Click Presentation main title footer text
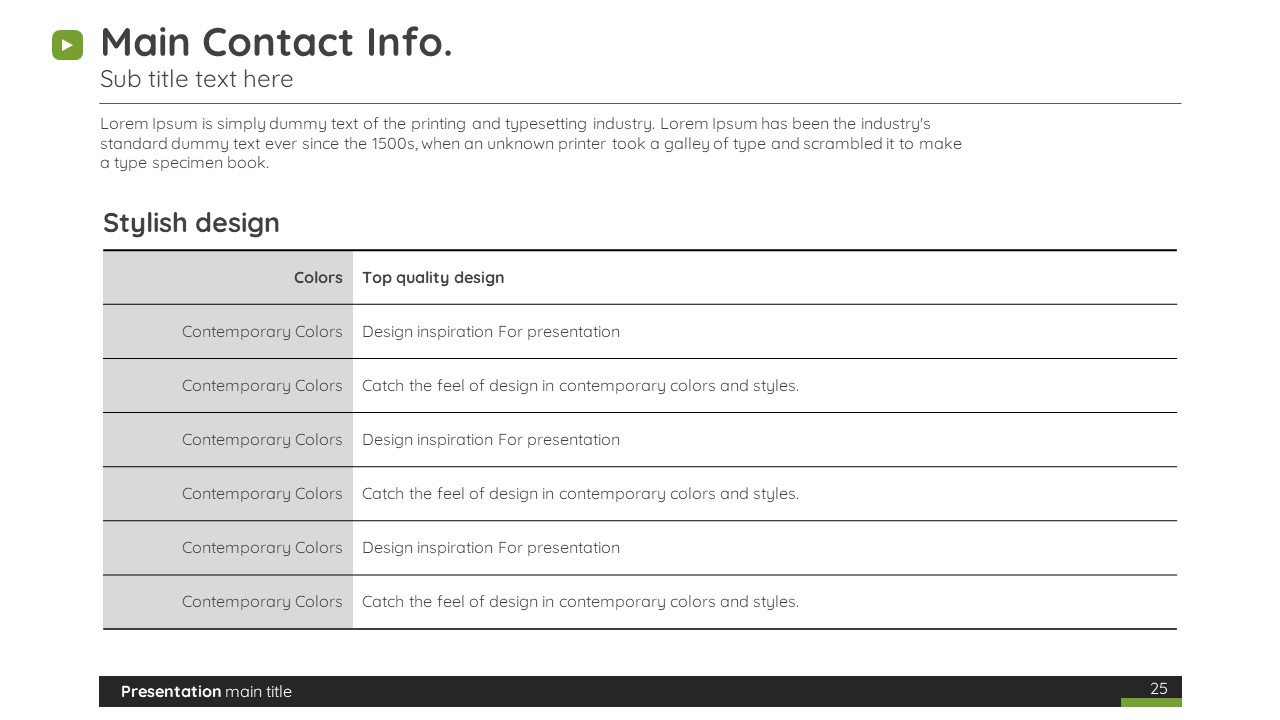Viewport: 1280px width, 720px height. 206,692
